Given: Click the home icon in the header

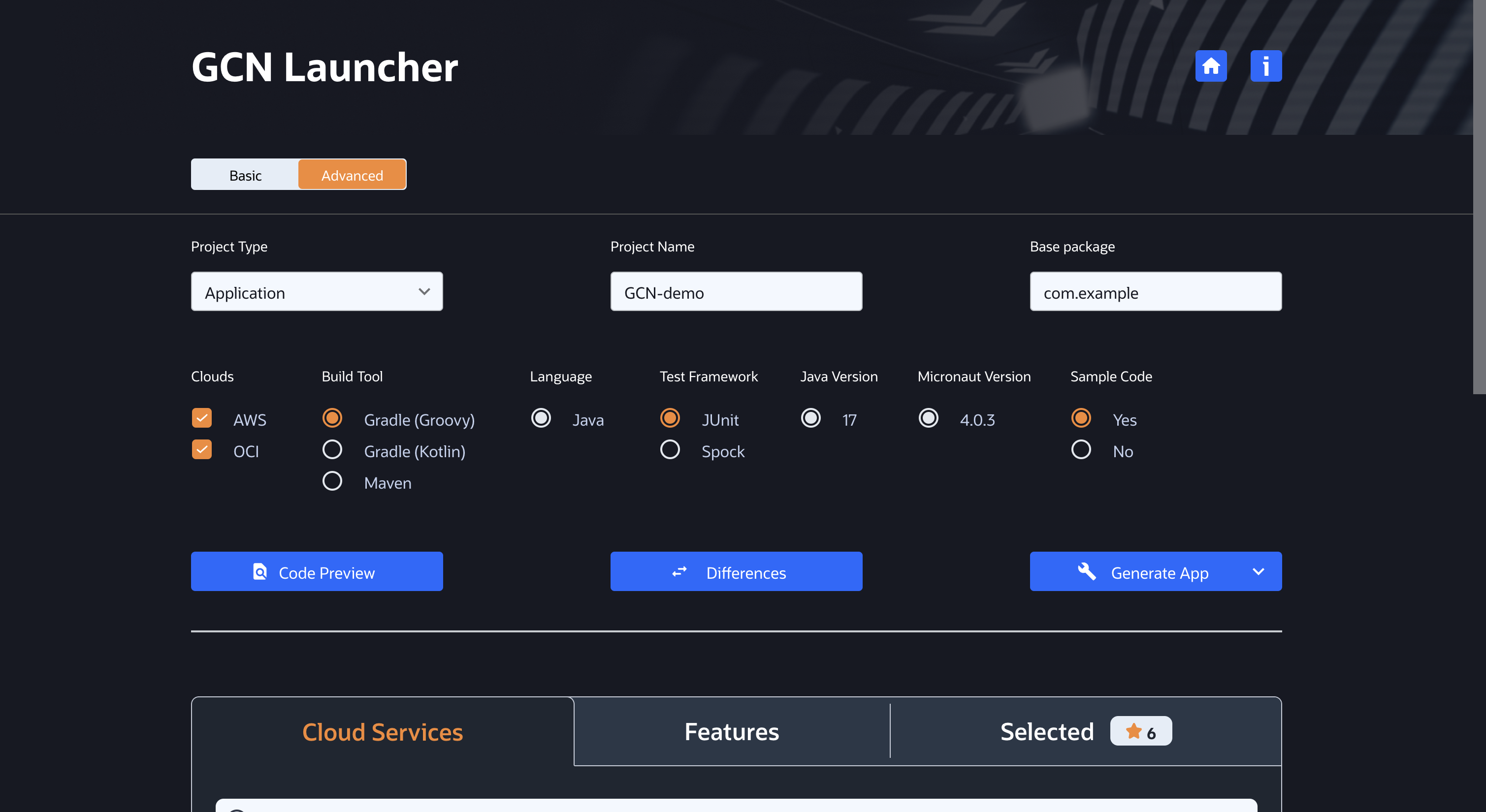Looking at the screenshot, I should click(1211, 66).
